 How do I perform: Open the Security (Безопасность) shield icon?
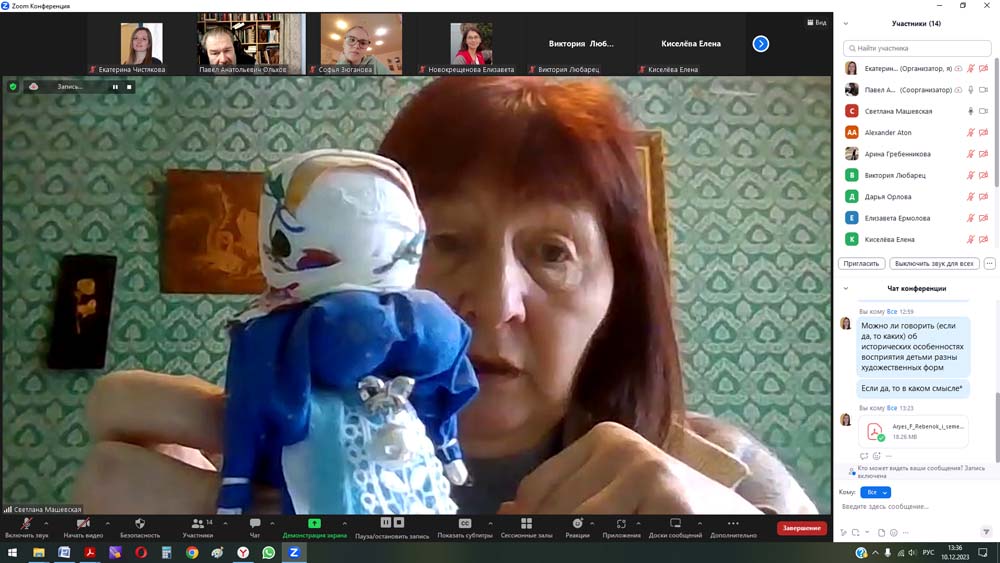(x=140, y=523)
